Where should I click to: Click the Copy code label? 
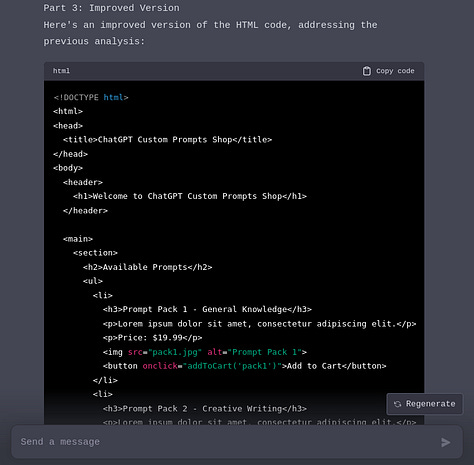[395, 71]
